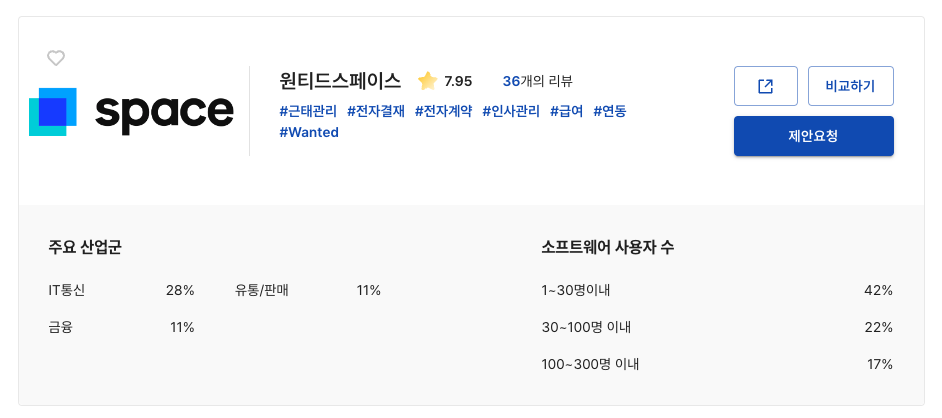Select the 1~30명이내 user count row

(x=716, y=290)
